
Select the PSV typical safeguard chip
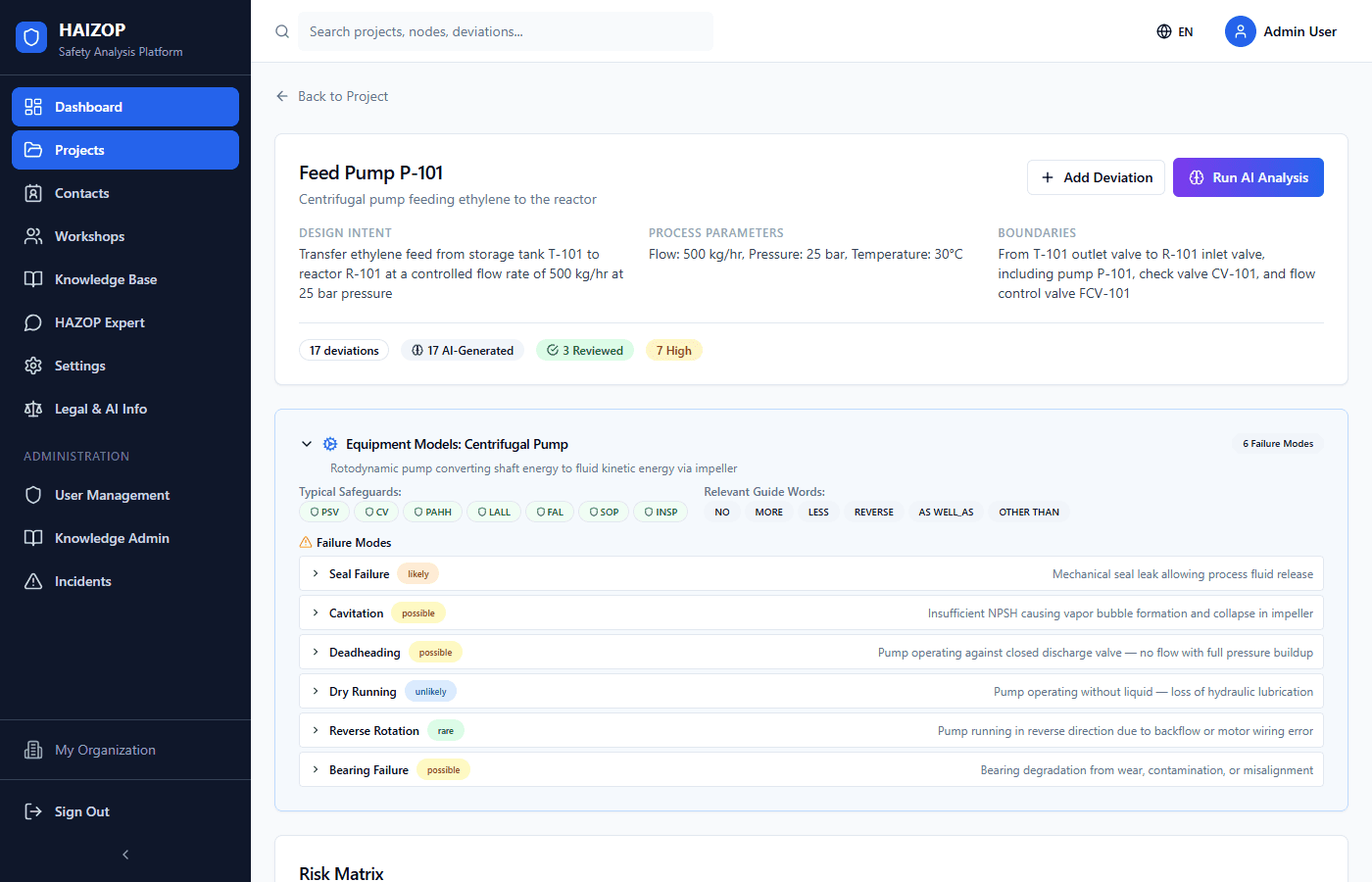pos(324,512)
